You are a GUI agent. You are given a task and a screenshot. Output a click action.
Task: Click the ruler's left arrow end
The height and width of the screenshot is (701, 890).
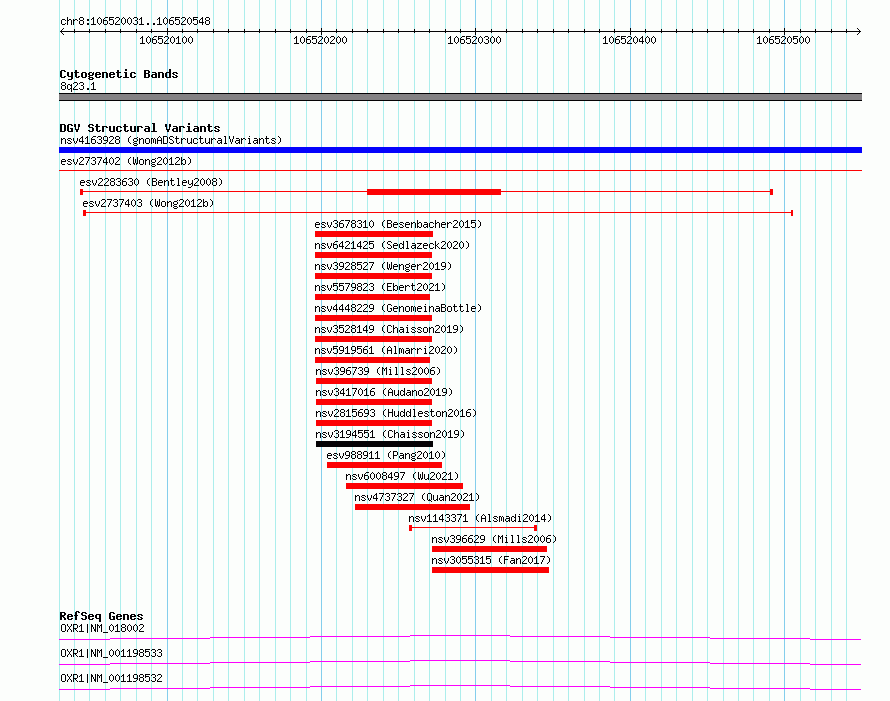[x=62, y=32]
